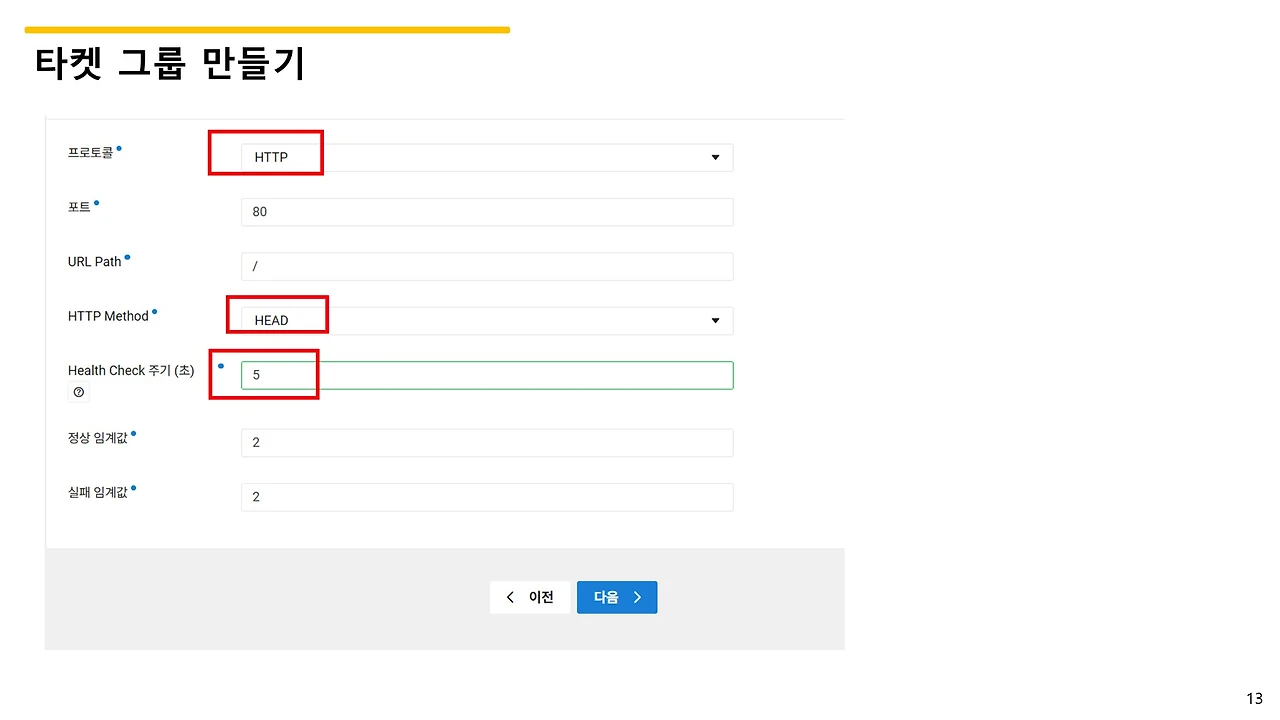The height and width of the screenshot is (720, 1280).
Task: Click the URL Path input showing slash
Action: pyautogui.click(x=486, y=266)
